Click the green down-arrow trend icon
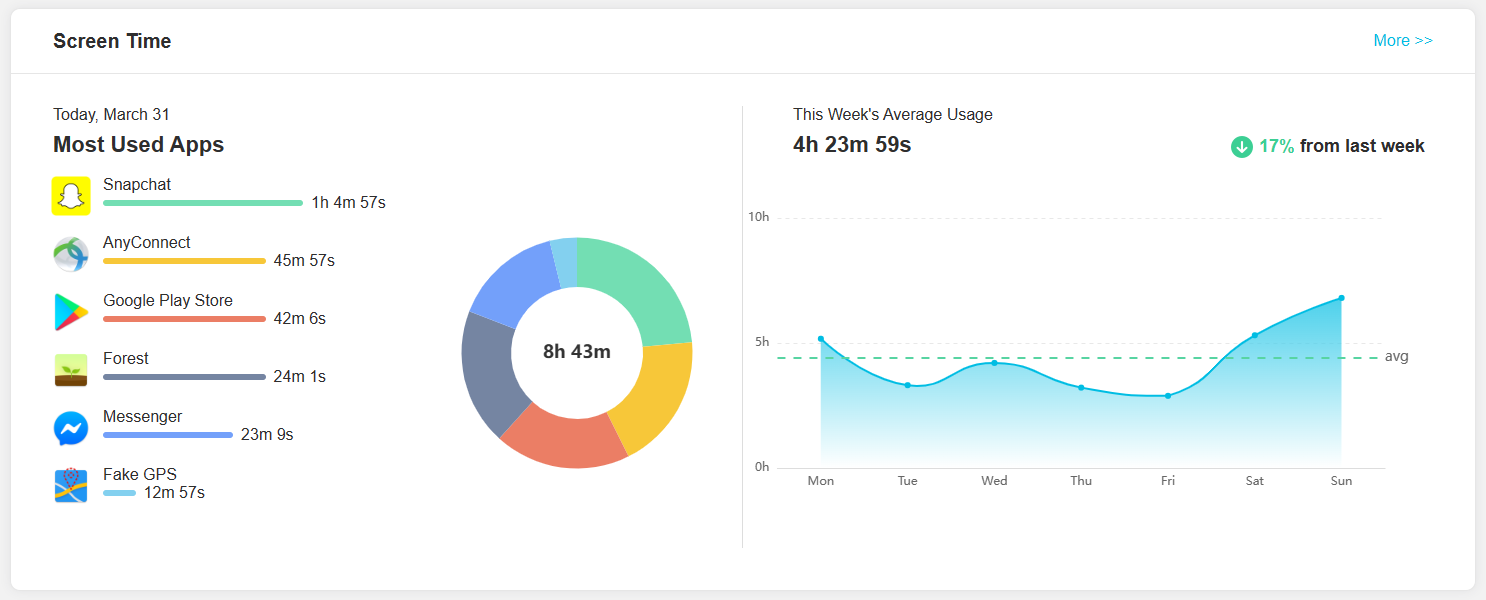Viewport: 1486px width, 600px height. [1242, 147]
